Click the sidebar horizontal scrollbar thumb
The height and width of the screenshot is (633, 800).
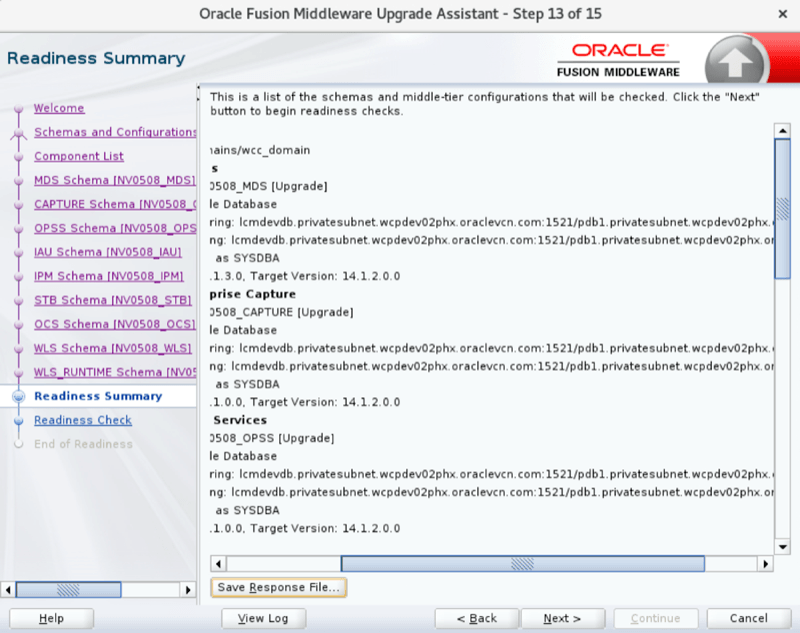pos(68,590)
